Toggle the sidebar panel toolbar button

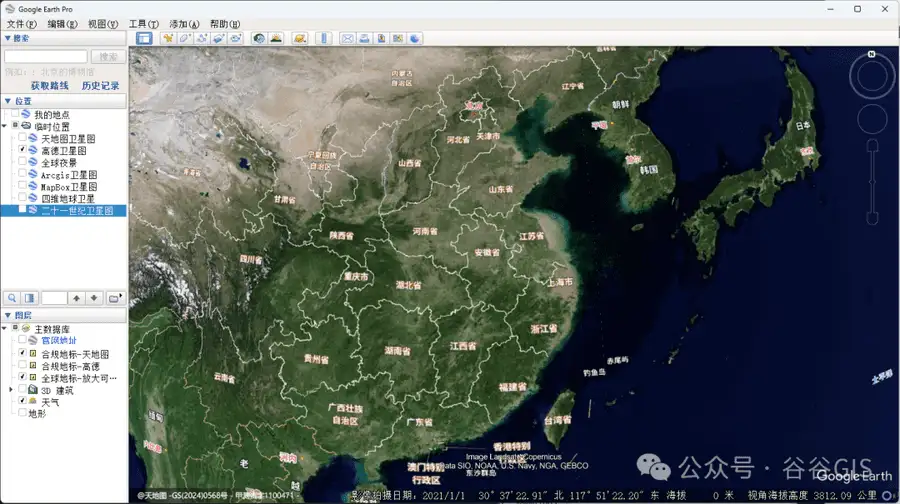point(143,38)
